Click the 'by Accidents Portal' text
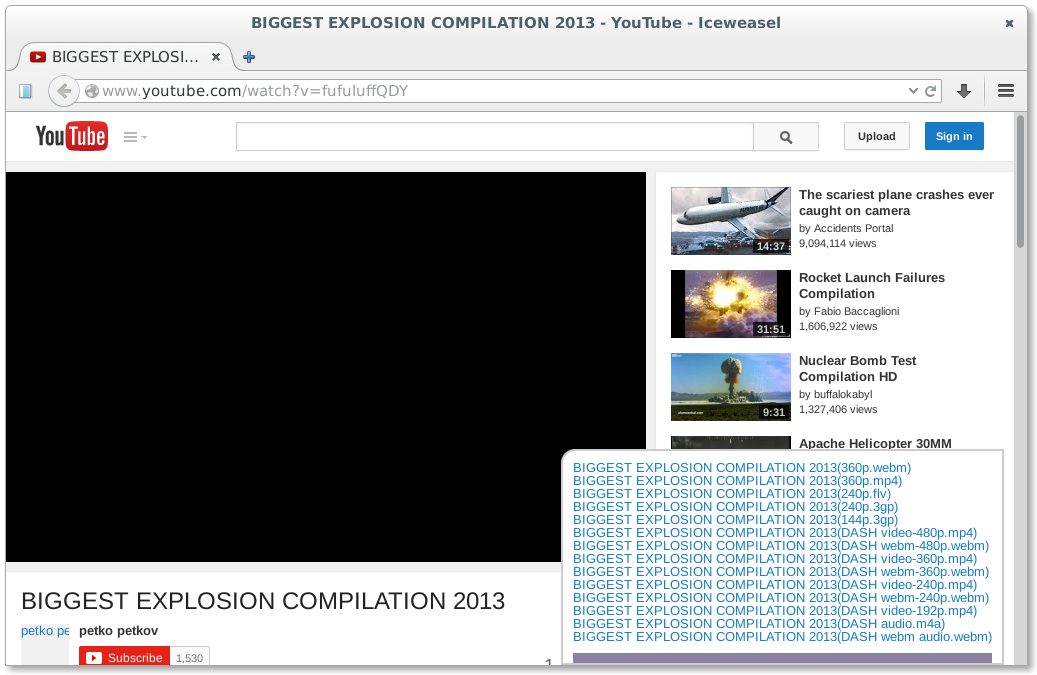Screen dimensions: 1037x675 (x=846, y=228)
